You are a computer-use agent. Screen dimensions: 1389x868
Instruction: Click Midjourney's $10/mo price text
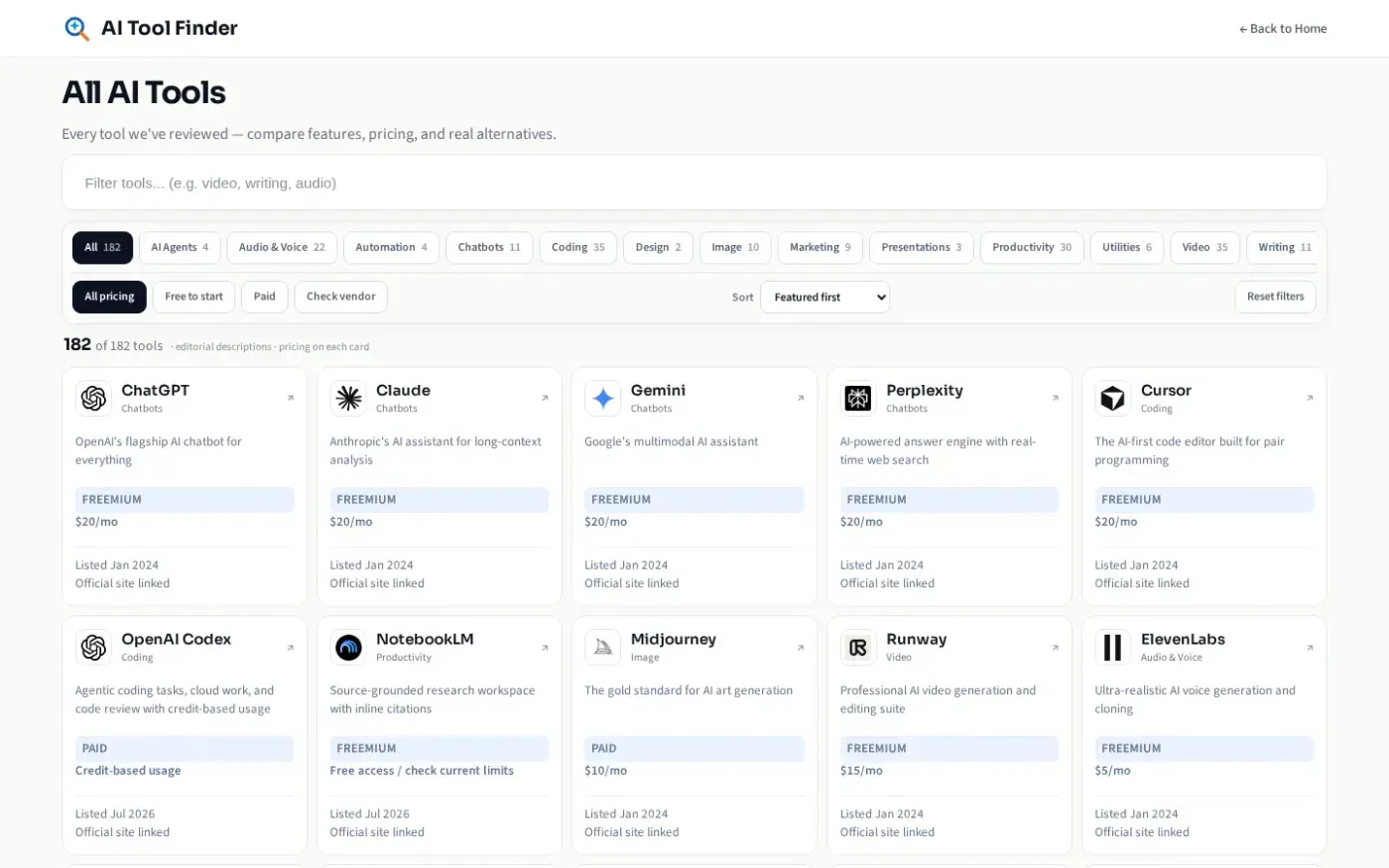(605, 771)
